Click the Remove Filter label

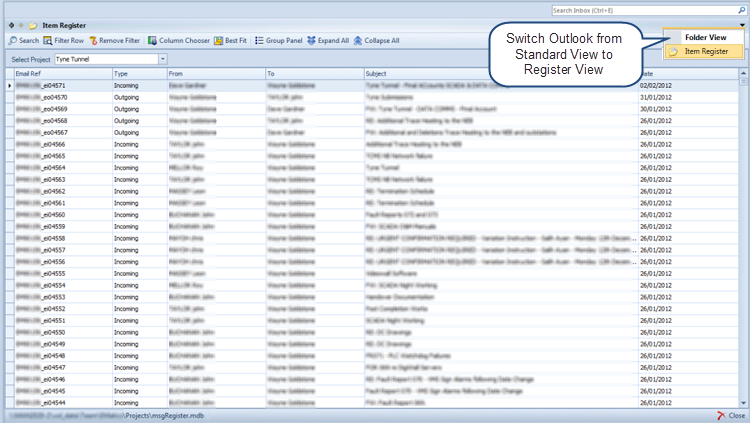coord(120,41)
